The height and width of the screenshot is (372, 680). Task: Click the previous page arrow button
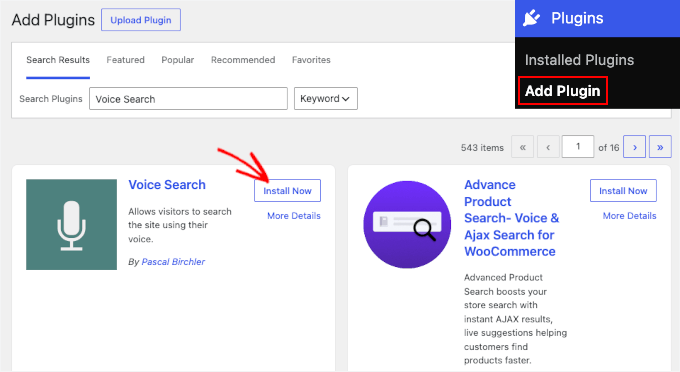(548, 147)
